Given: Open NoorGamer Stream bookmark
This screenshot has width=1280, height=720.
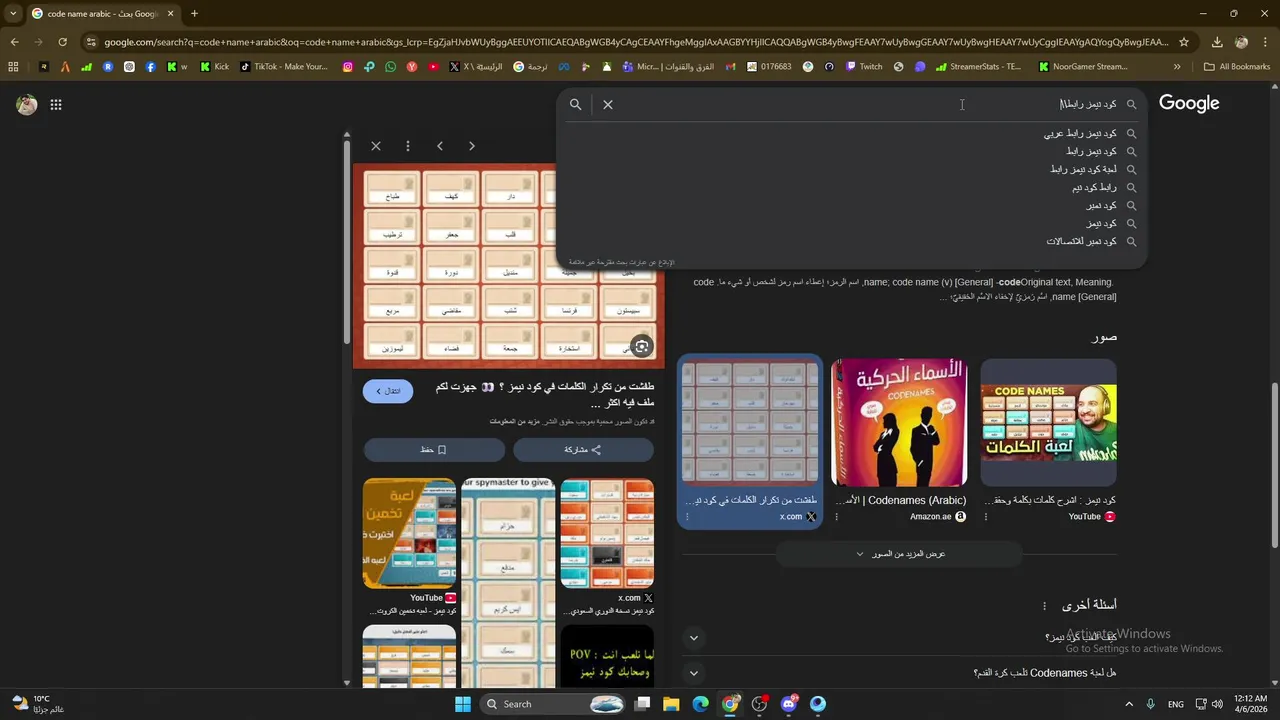Looking at the screenshot, I should pyautogui.click(x=1083, y=67).
